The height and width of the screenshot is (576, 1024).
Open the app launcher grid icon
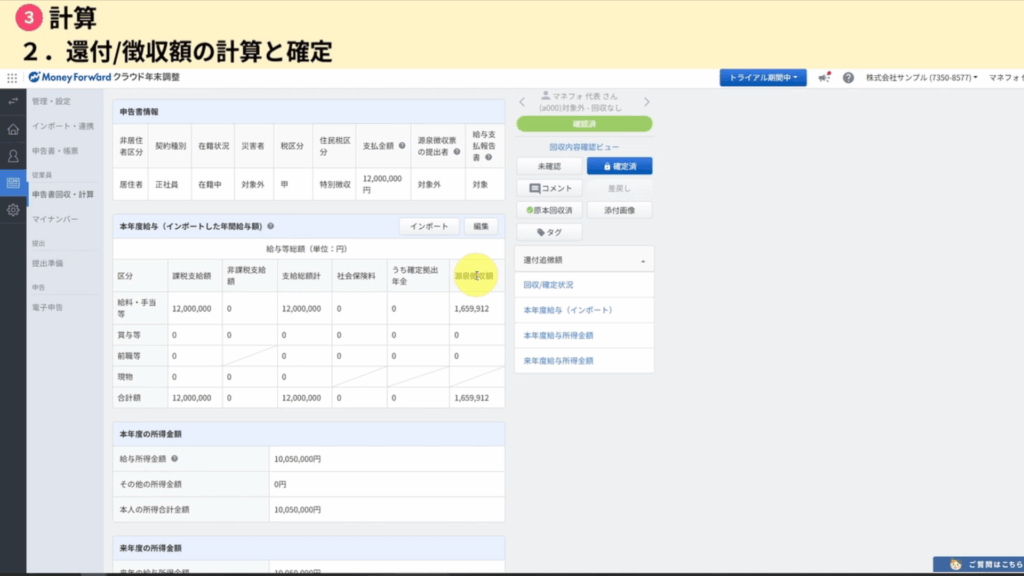12,78
